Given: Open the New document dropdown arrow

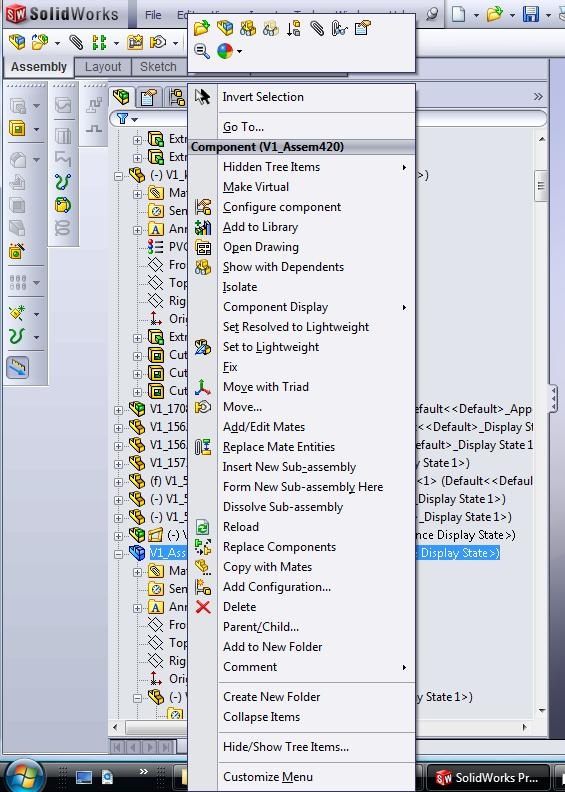Looking at the screenshot, I should (476, 15).
